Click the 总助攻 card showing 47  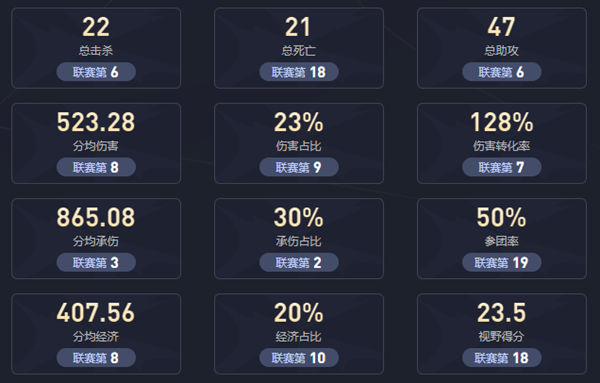[502, 48]
